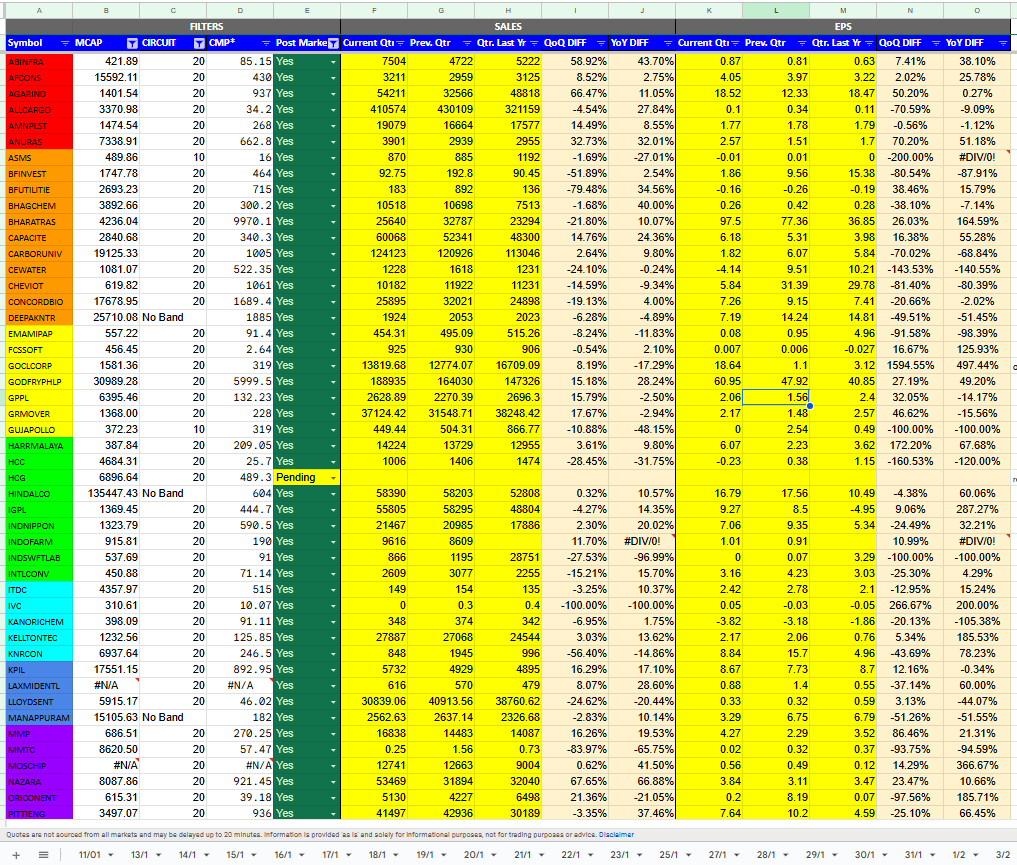Screen dimensions: 1017x865
Task: Show all sheets list icon
Action: point(43,855)
